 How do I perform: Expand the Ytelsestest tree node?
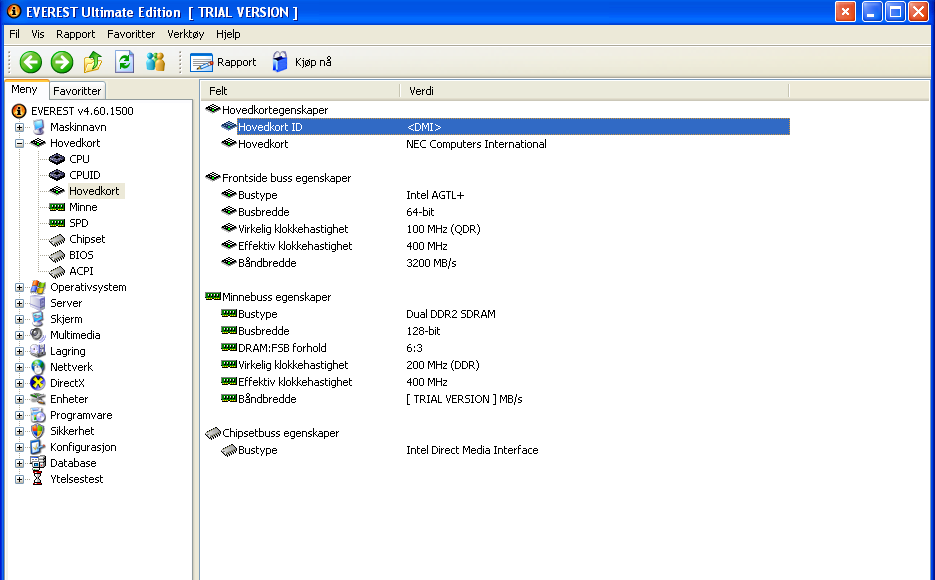(x=19, y=479)
